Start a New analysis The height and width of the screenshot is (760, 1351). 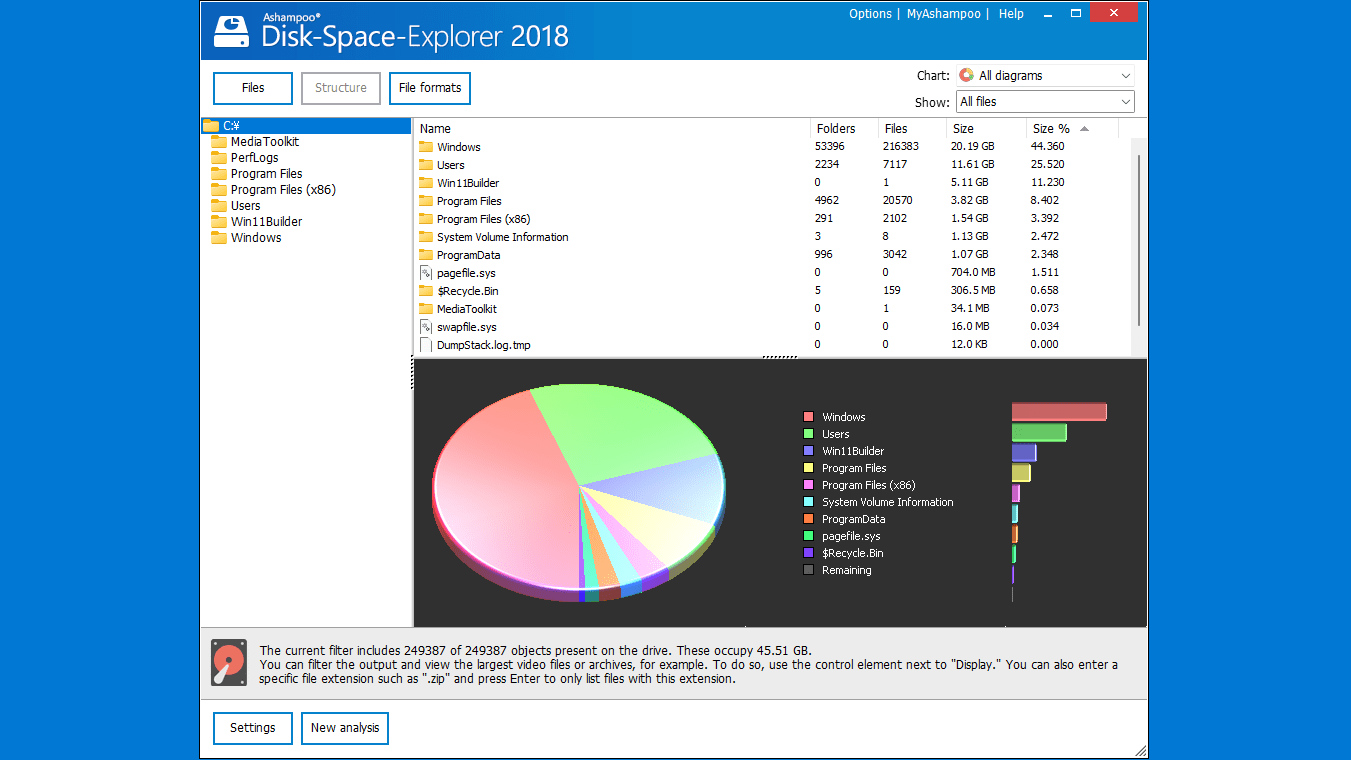(x=345, y=728)
